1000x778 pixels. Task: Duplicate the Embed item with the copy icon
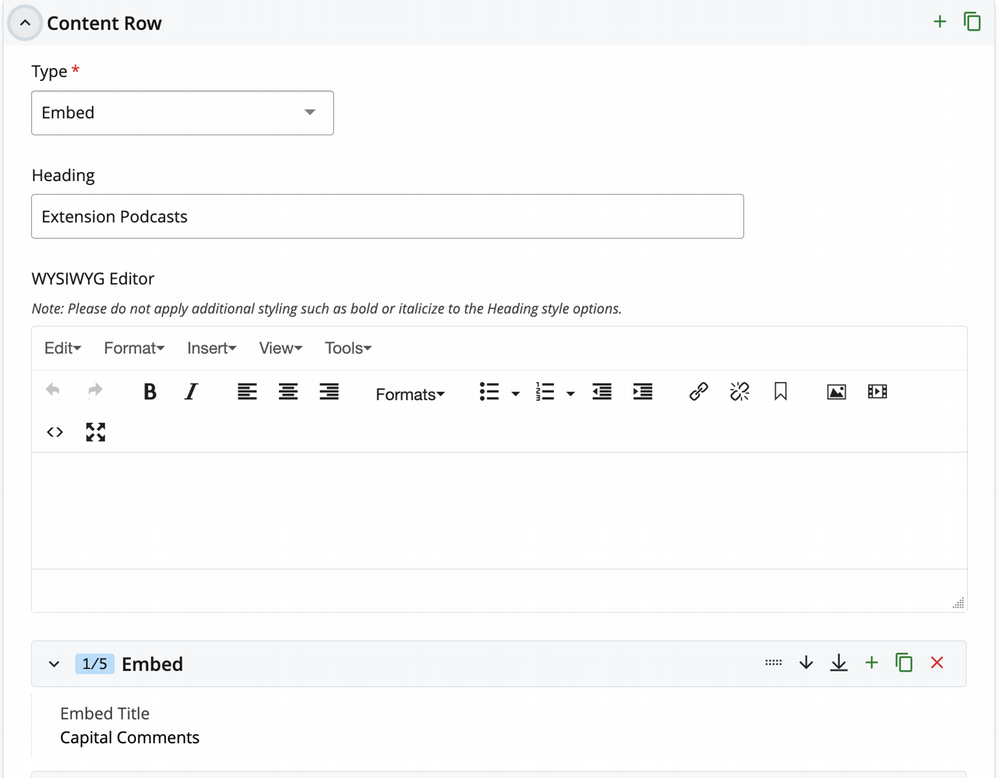point(904,662)
